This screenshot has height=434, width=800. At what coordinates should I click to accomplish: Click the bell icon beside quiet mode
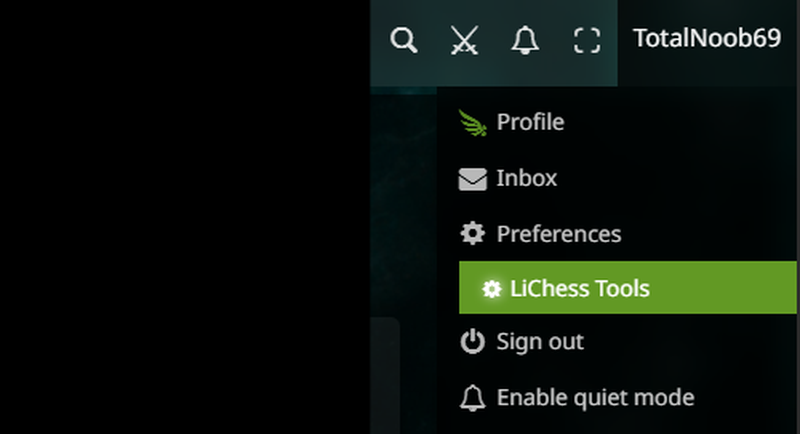[x=472, y=398]
